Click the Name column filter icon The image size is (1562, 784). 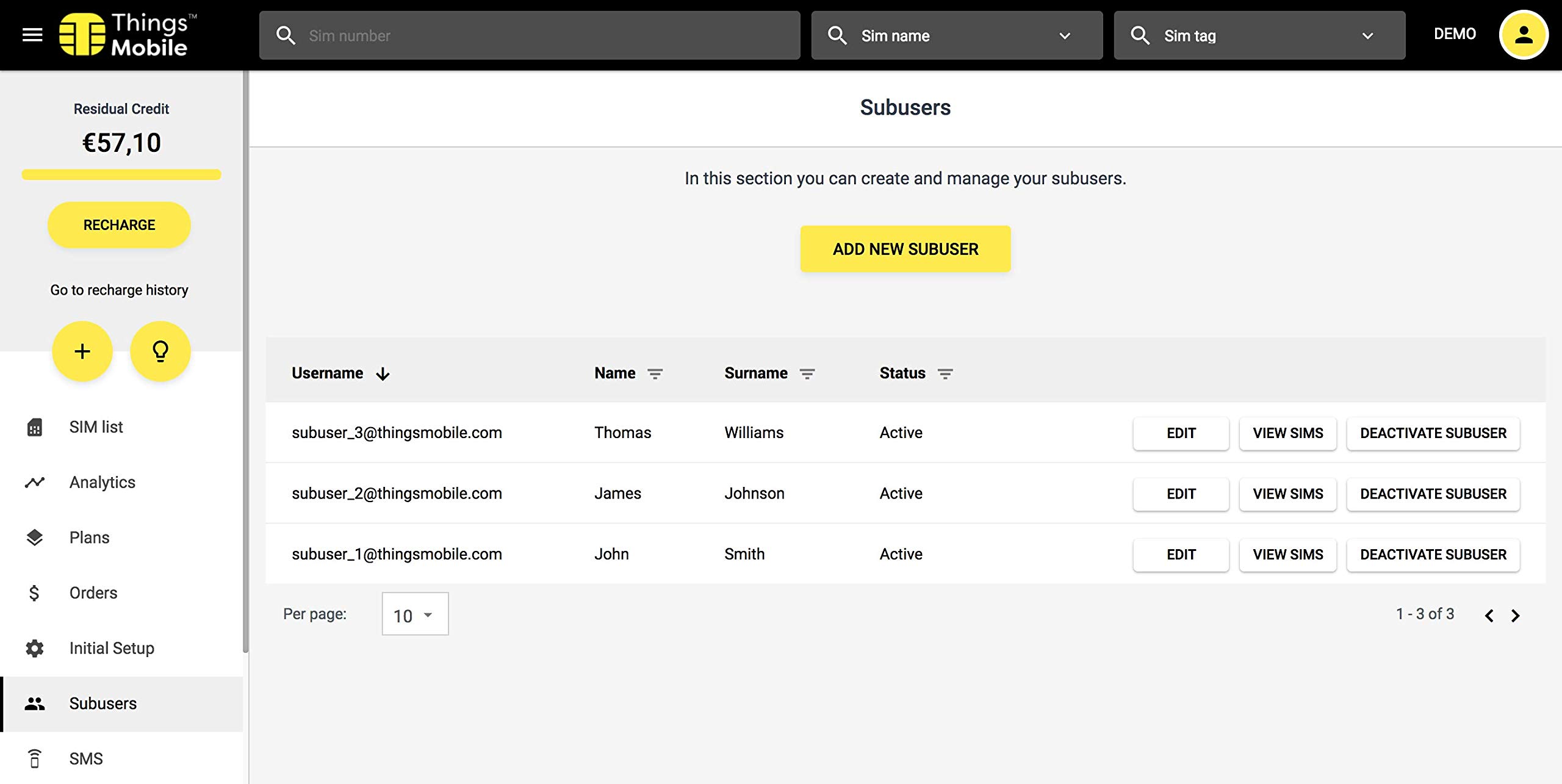tap(655, 373)
